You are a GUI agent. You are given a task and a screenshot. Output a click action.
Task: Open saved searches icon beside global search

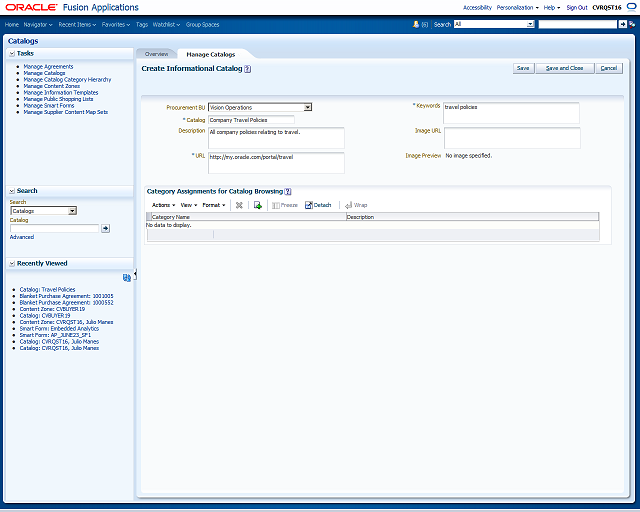coord(632,24)
